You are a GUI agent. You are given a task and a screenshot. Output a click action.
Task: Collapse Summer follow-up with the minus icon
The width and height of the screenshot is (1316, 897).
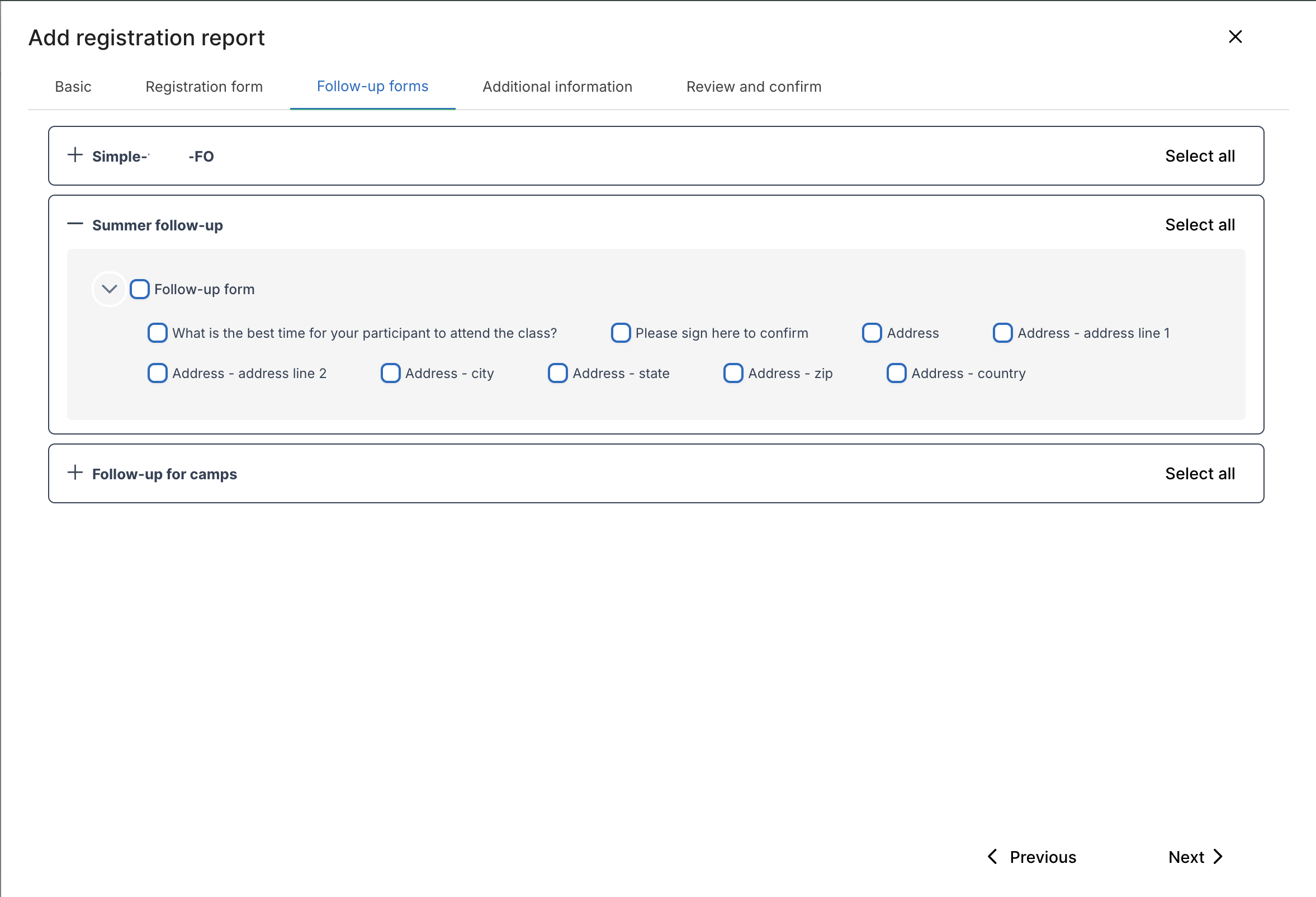pyautogui.click(x=75, y=224)
